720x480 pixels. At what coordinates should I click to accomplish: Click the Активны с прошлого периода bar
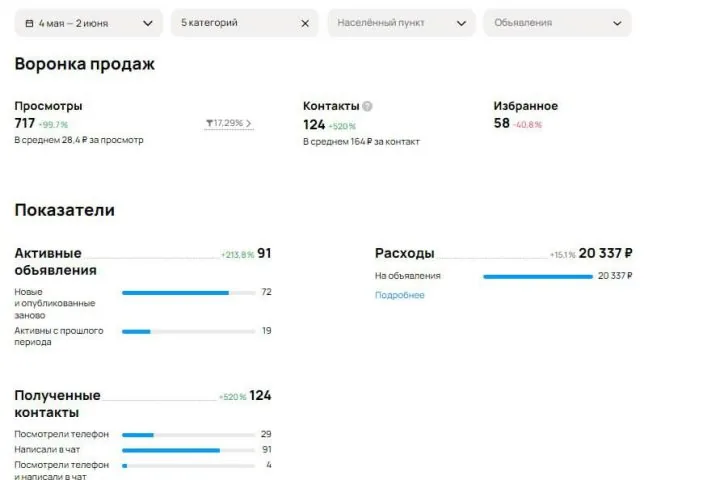point(189,332)
